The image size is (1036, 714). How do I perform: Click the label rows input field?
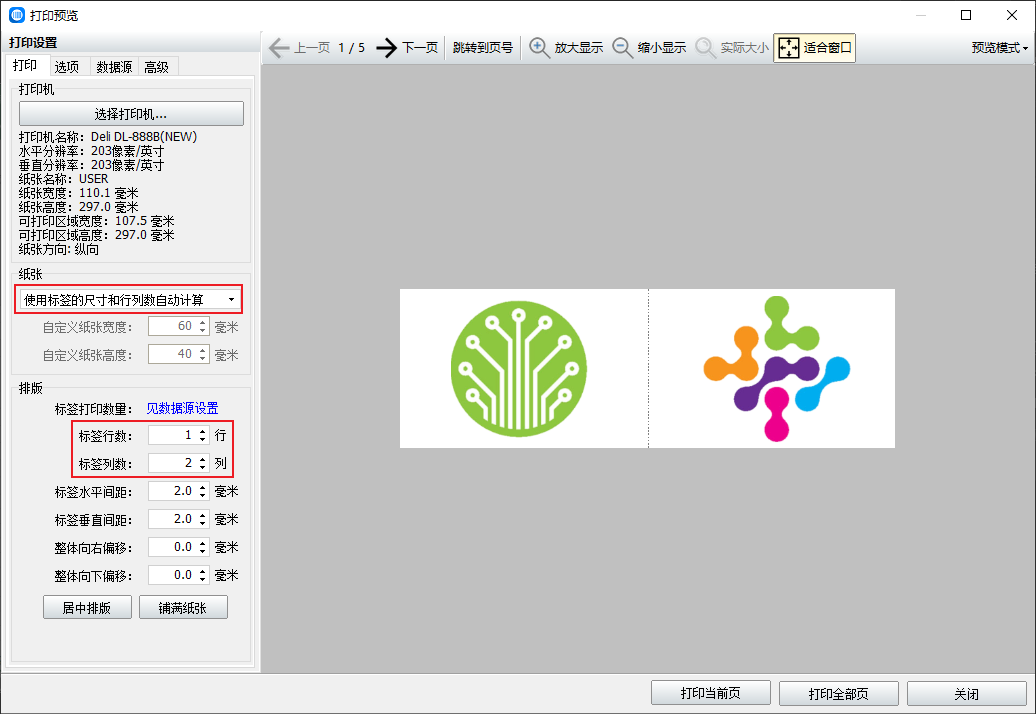[x=172, y=435]
